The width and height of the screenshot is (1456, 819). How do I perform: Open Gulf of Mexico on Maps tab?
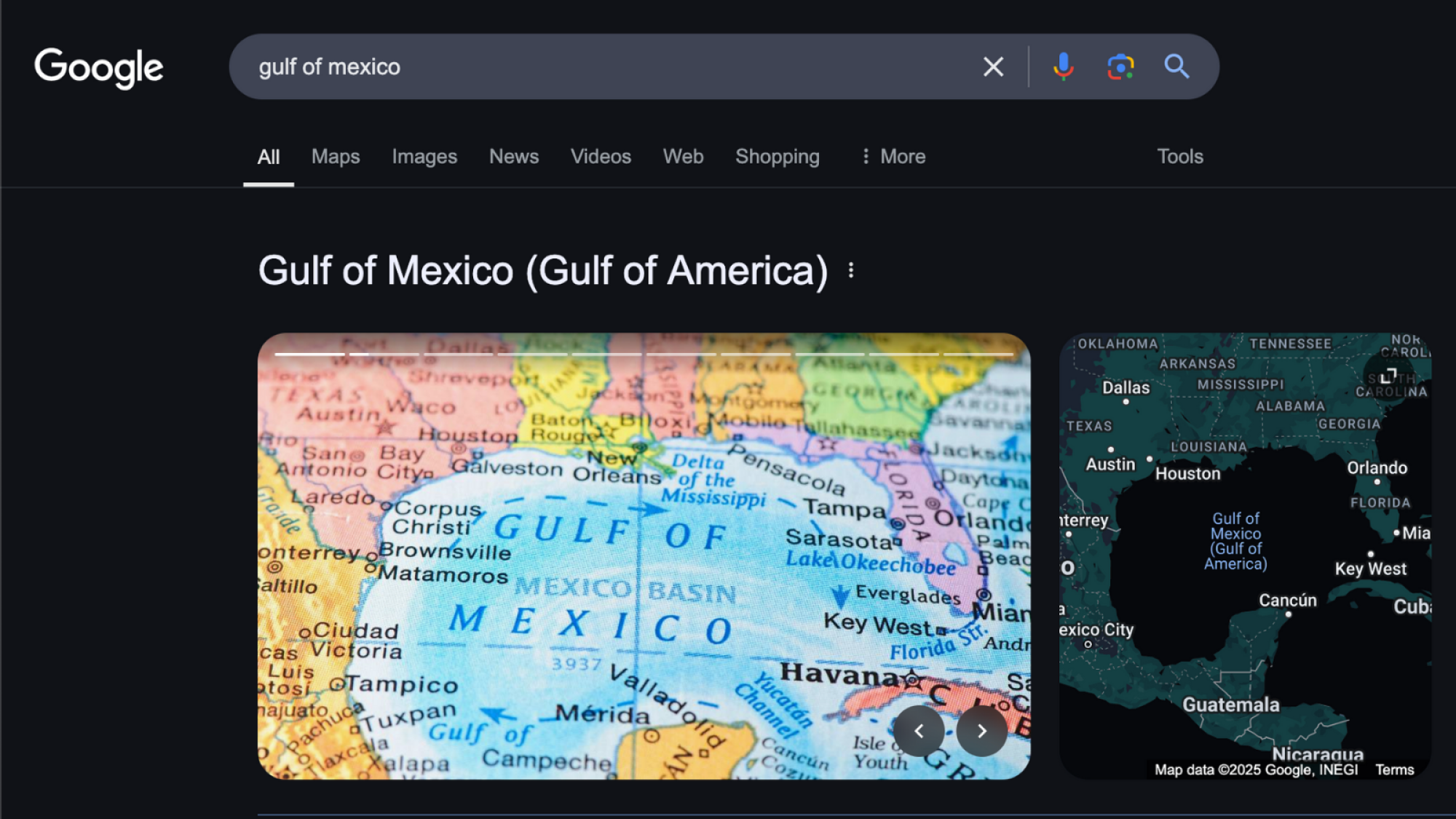(x=335, y=156)
